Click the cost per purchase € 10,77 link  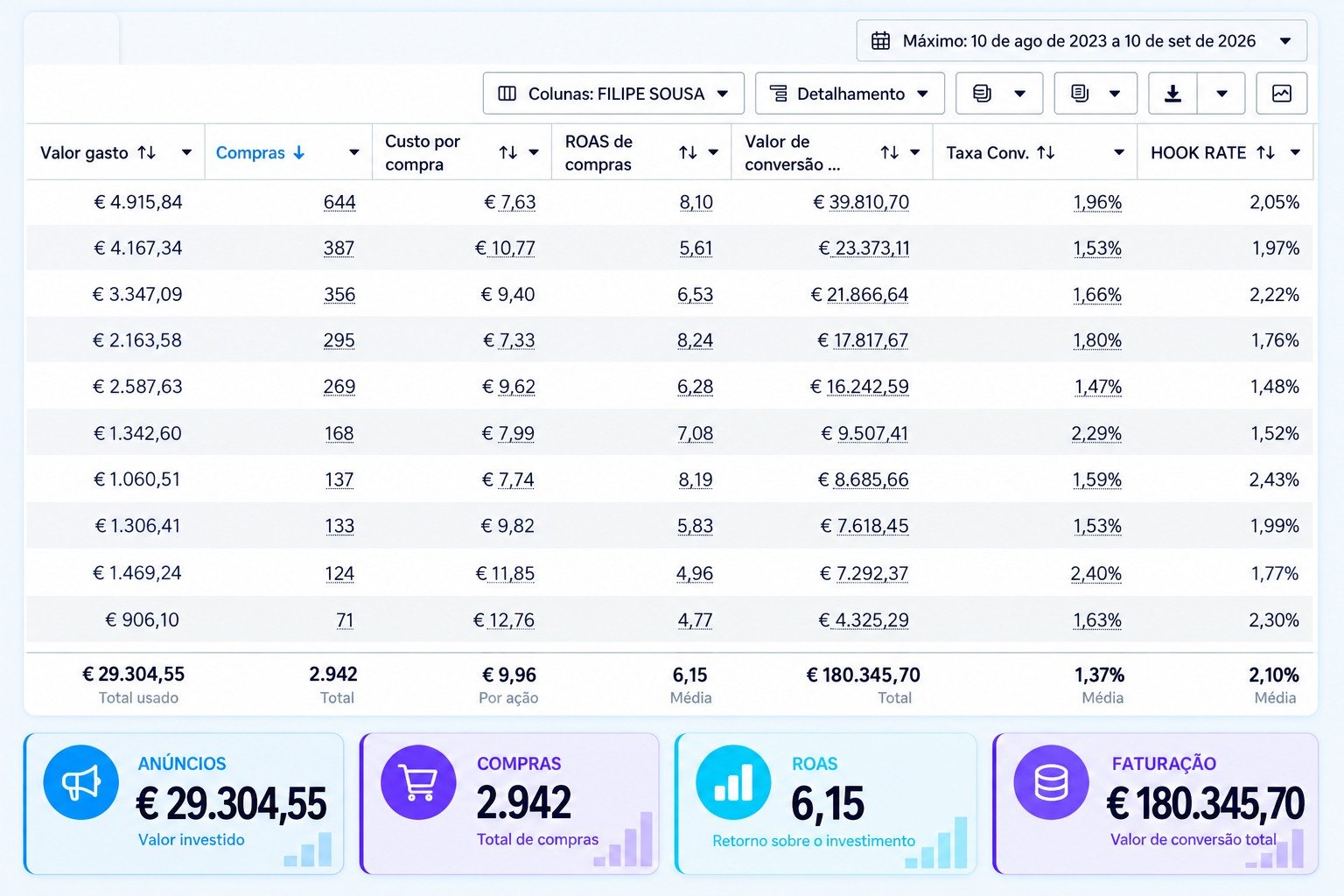point(505,248)
